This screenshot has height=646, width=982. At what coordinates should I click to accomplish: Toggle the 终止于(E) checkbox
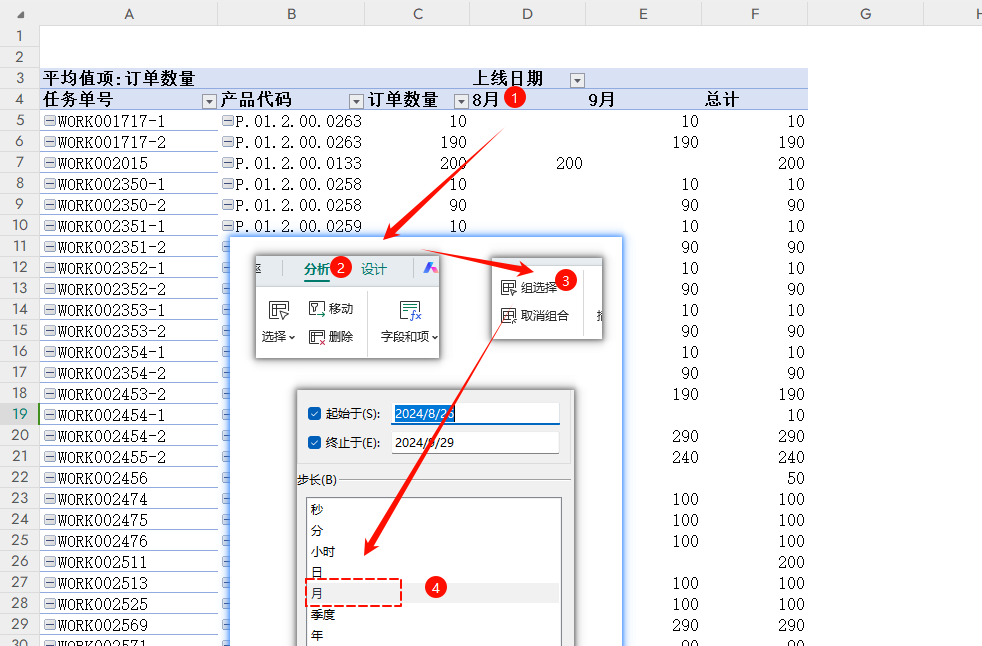tap(314, 442)
